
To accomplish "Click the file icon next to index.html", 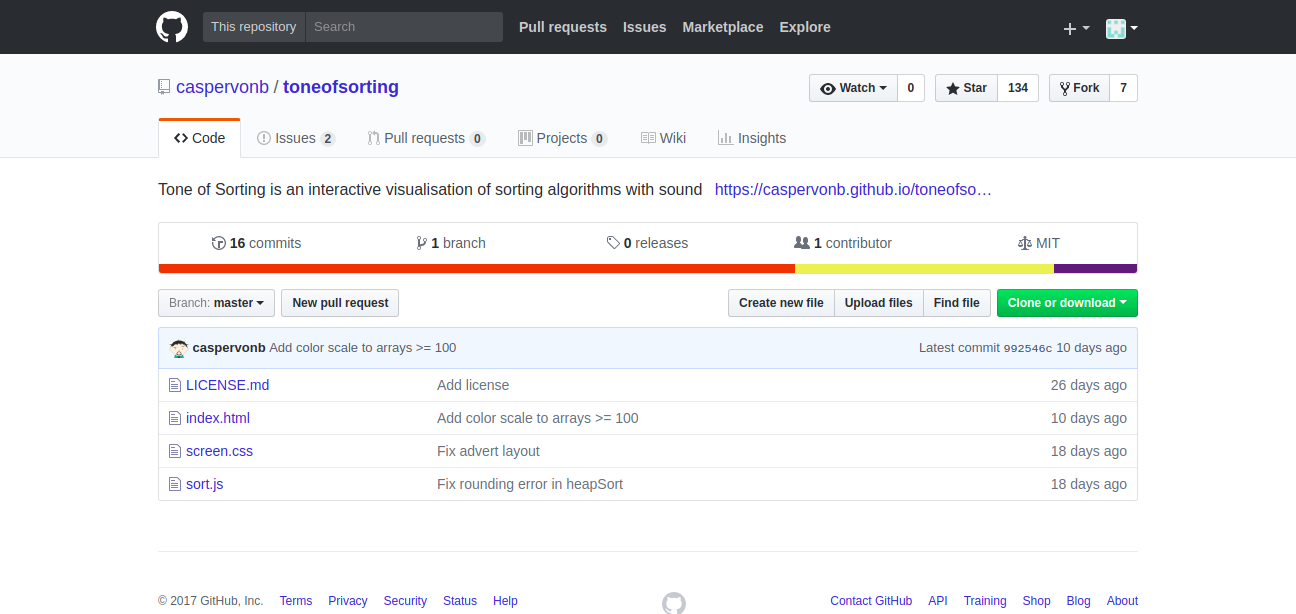I will (x=174, y=418).
